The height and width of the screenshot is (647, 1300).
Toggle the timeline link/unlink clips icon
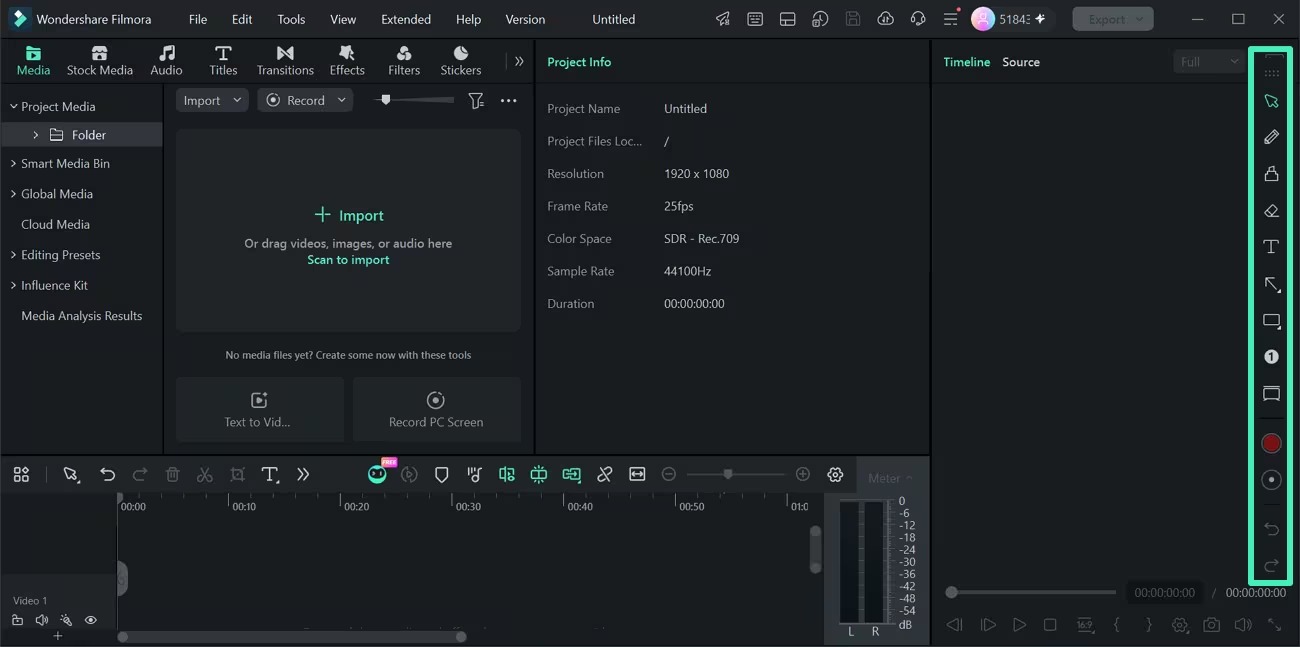(x=604, y=475)
